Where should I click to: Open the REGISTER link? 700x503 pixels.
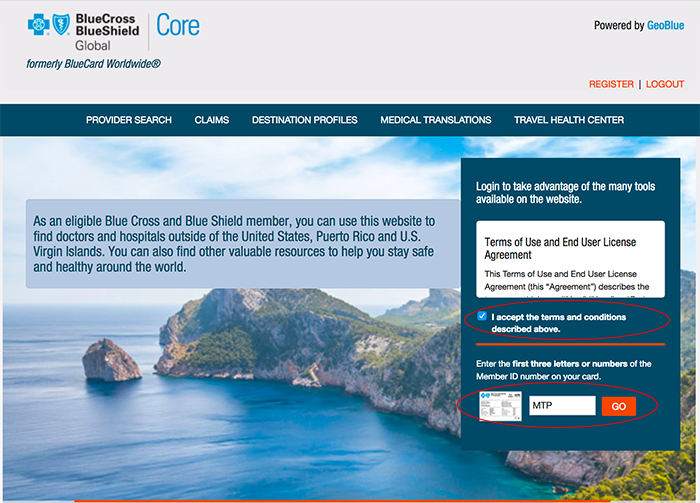pos(611,85)
